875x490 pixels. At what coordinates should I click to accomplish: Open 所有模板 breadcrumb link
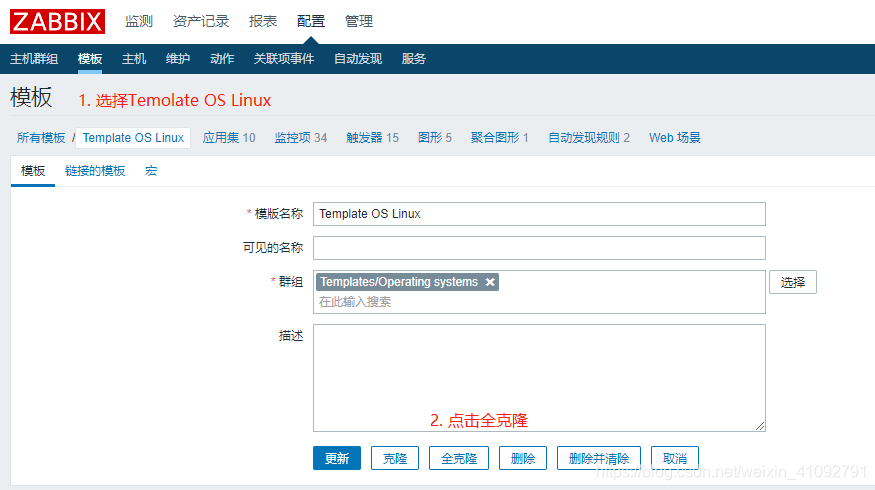pos(41,138)
